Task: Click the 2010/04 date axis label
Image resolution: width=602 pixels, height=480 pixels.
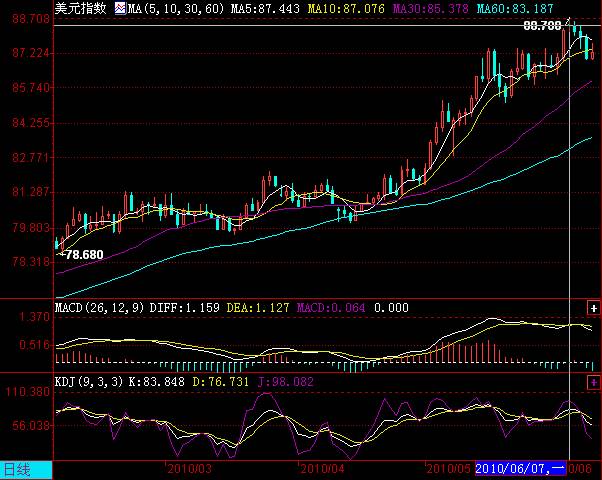Action: pos(322,469)
